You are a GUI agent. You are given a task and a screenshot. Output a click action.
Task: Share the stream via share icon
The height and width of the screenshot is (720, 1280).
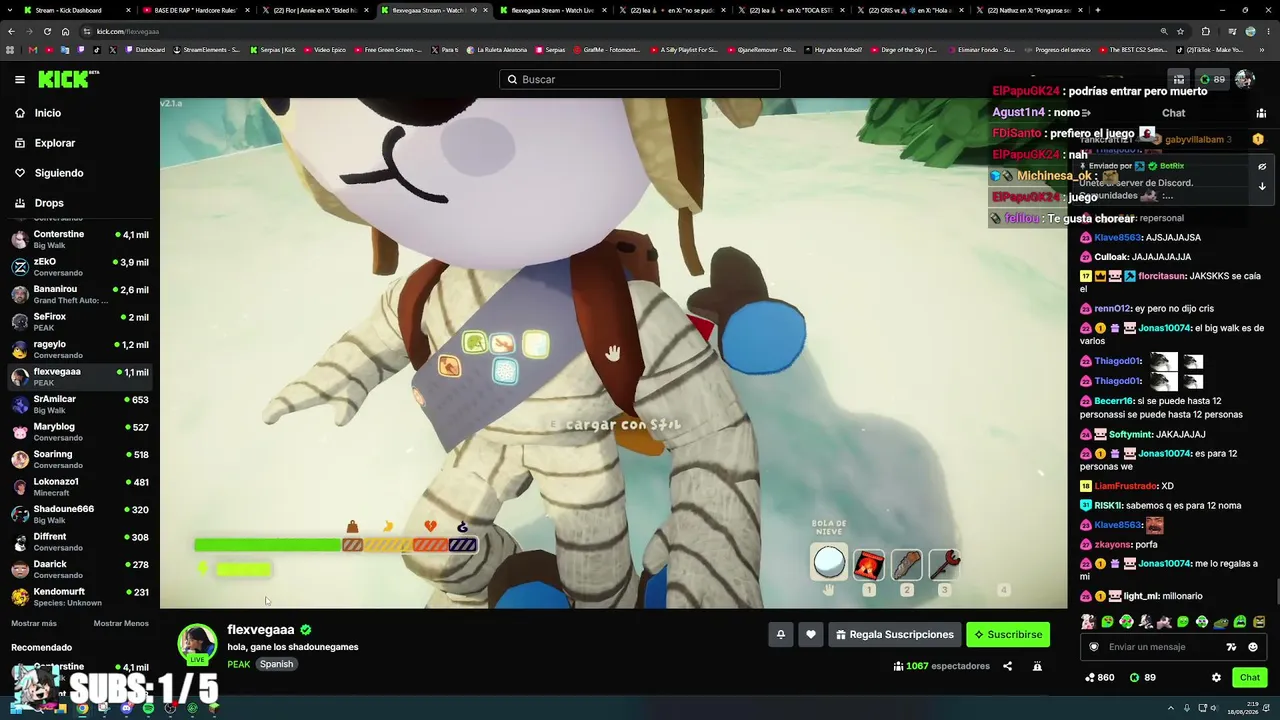pos(1007,666)
